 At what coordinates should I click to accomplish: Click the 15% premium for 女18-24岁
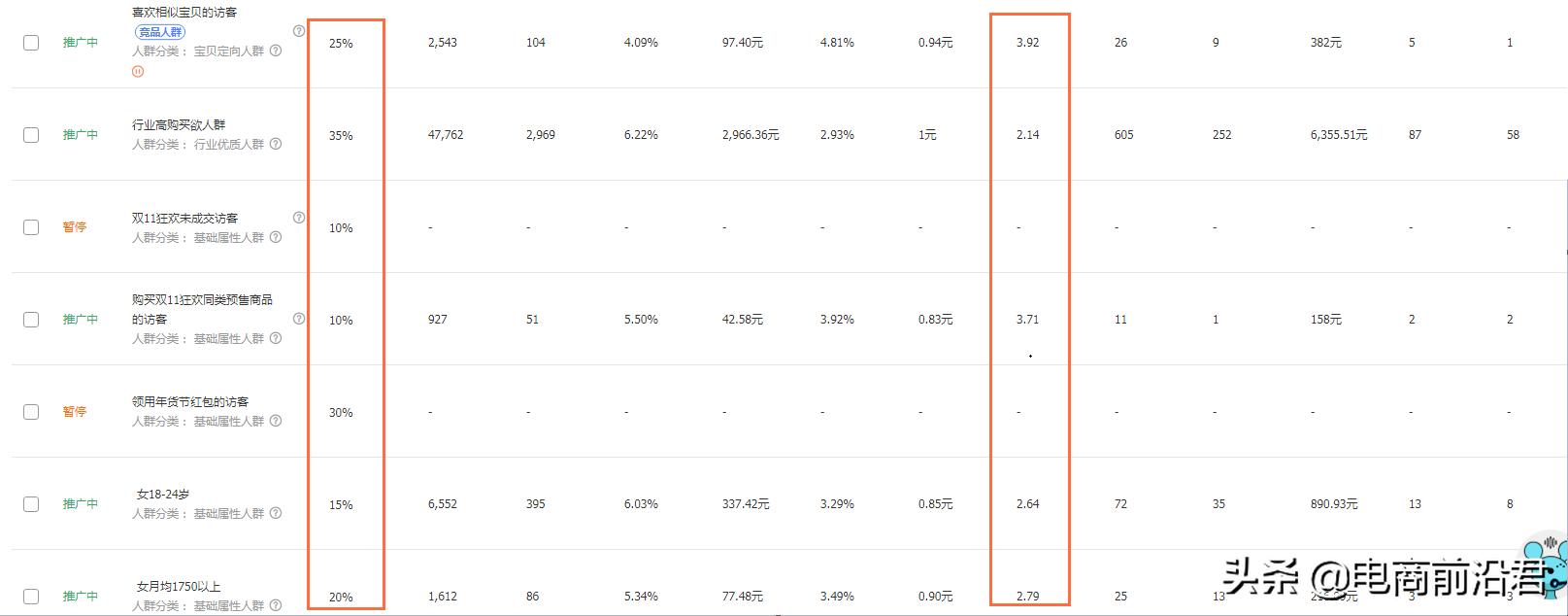click(x=341, y=505)
